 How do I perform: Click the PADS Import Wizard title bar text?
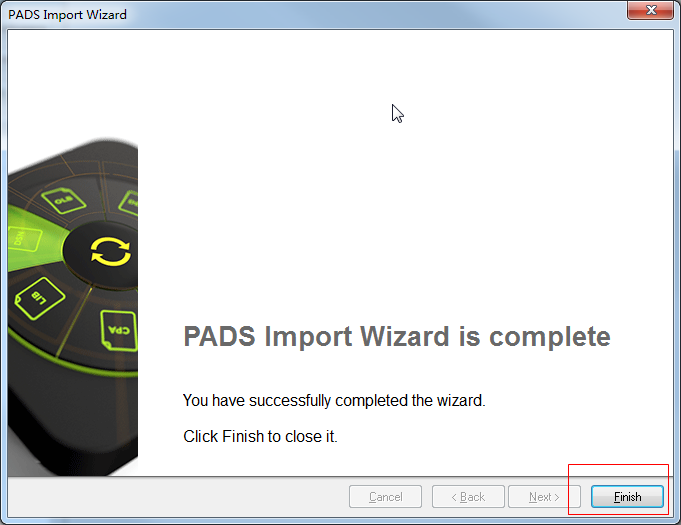coord(67,14)
